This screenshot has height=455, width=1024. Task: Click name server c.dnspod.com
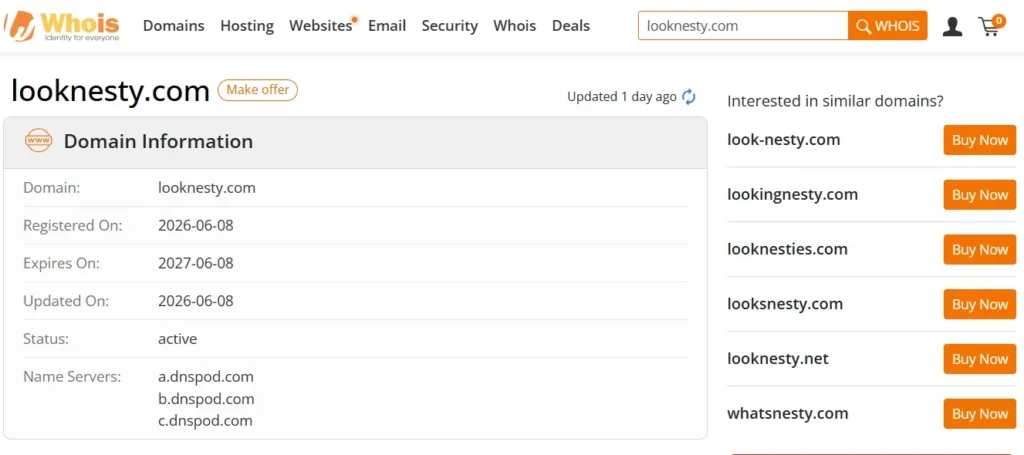coord(206,421)
